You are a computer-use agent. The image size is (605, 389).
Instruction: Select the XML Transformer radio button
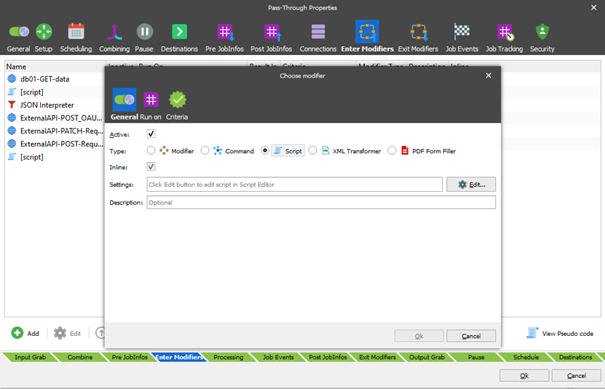coord(313,151)
